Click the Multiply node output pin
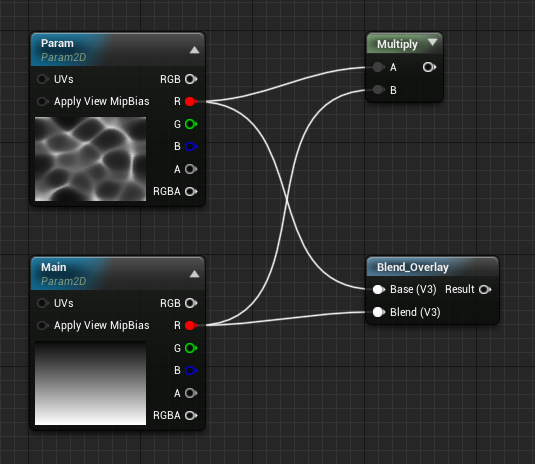Image resolution: width=535 pixels, height=464 pixels. pos(429,67)
